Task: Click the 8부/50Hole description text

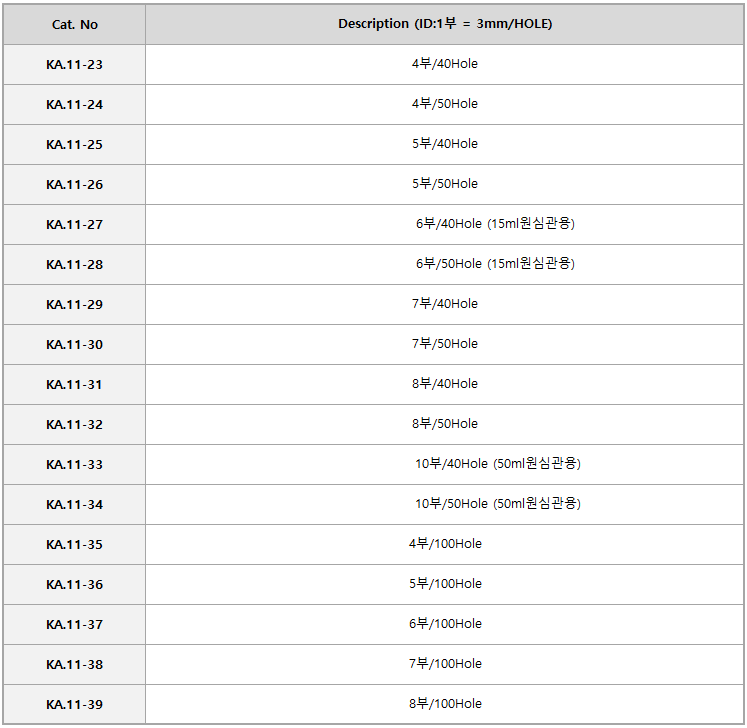Action: tap(445, 424)
